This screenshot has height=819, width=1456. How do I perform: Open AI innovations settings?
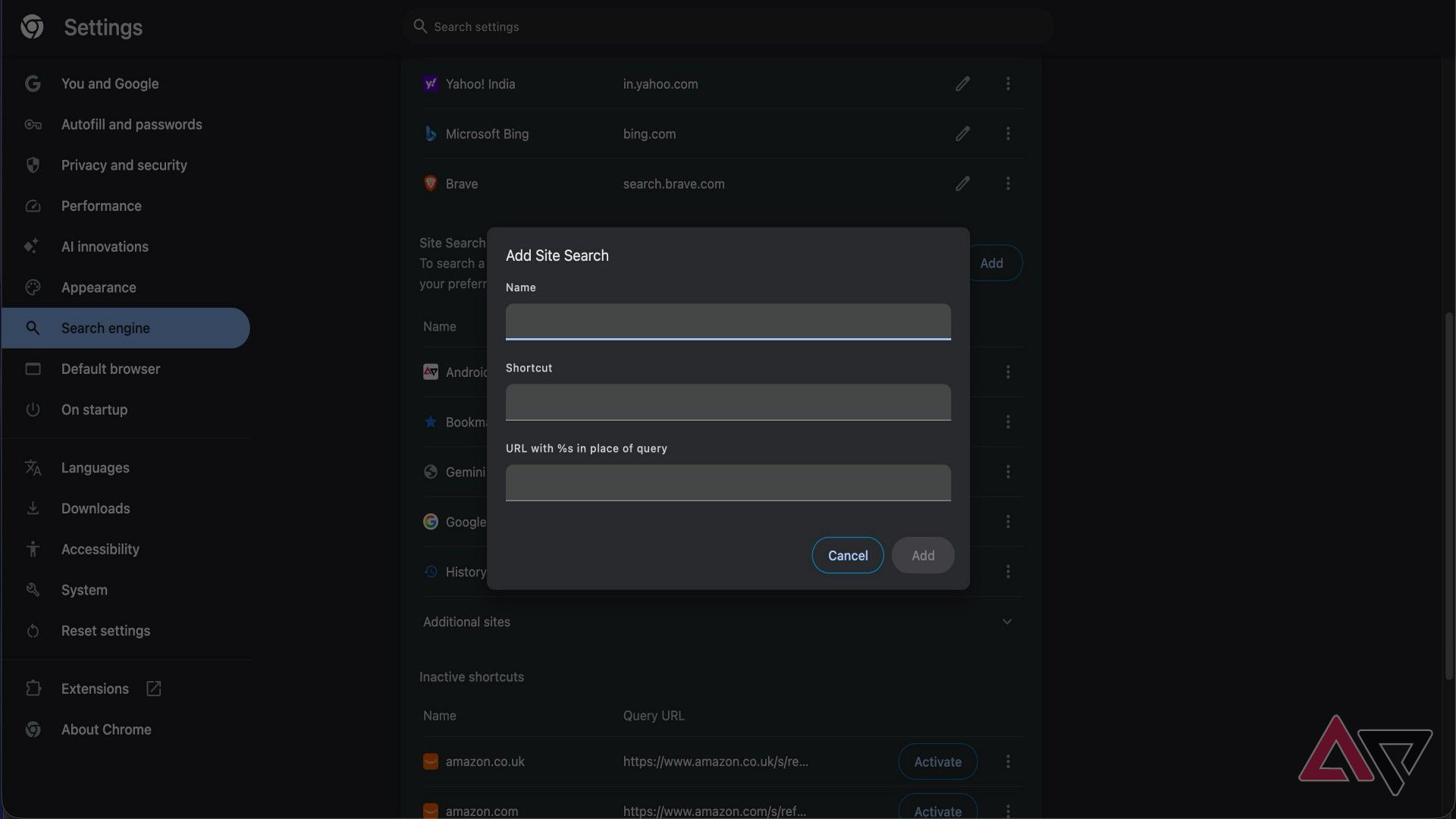[126, 246]
